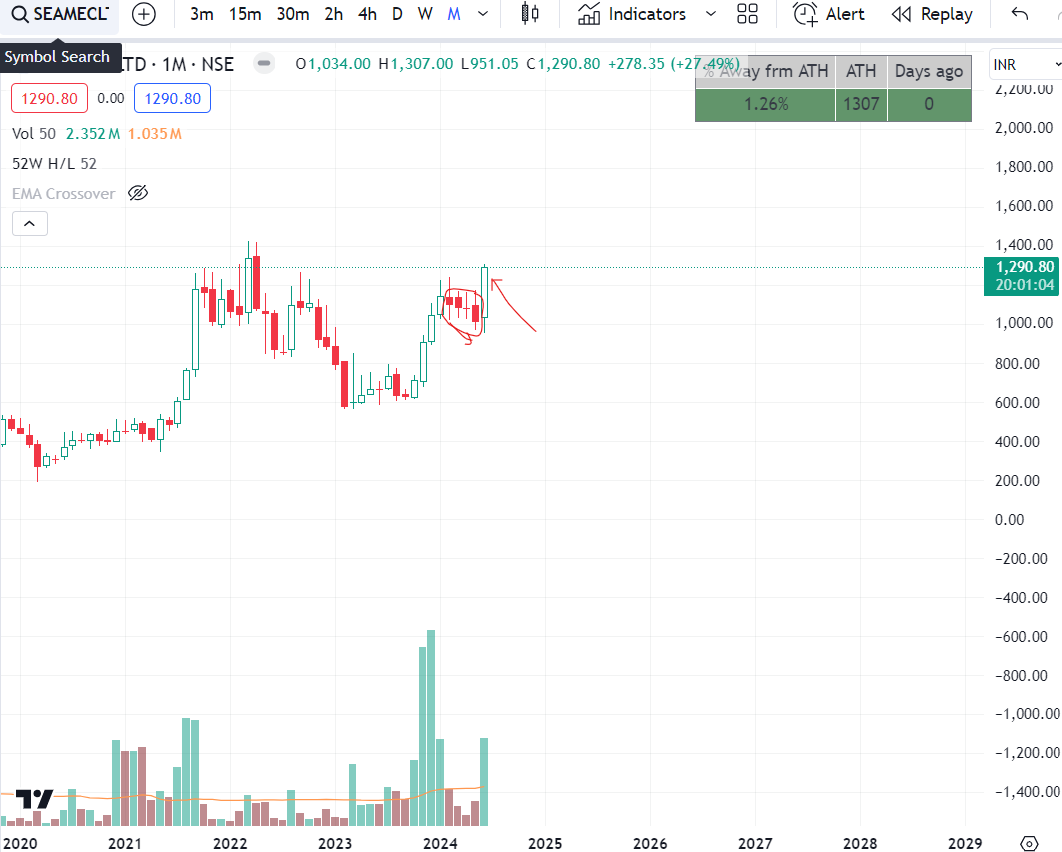
Task: Toggle visibility of EMA Crossover indicator
Action: pyautogui.click(x=138, y=194)
